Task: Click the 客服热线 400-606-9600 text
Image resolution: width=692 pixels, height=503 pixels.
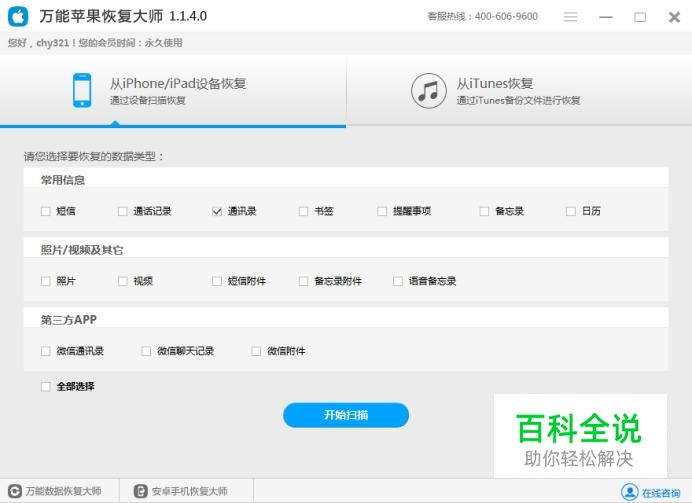Action: pos(483,16)
